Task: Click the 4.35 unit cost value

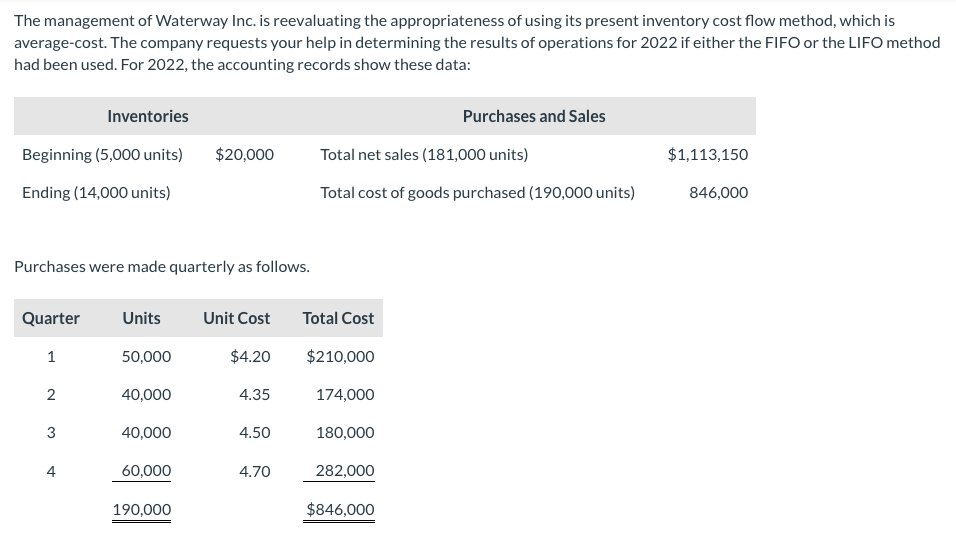Action: (255, 394)
